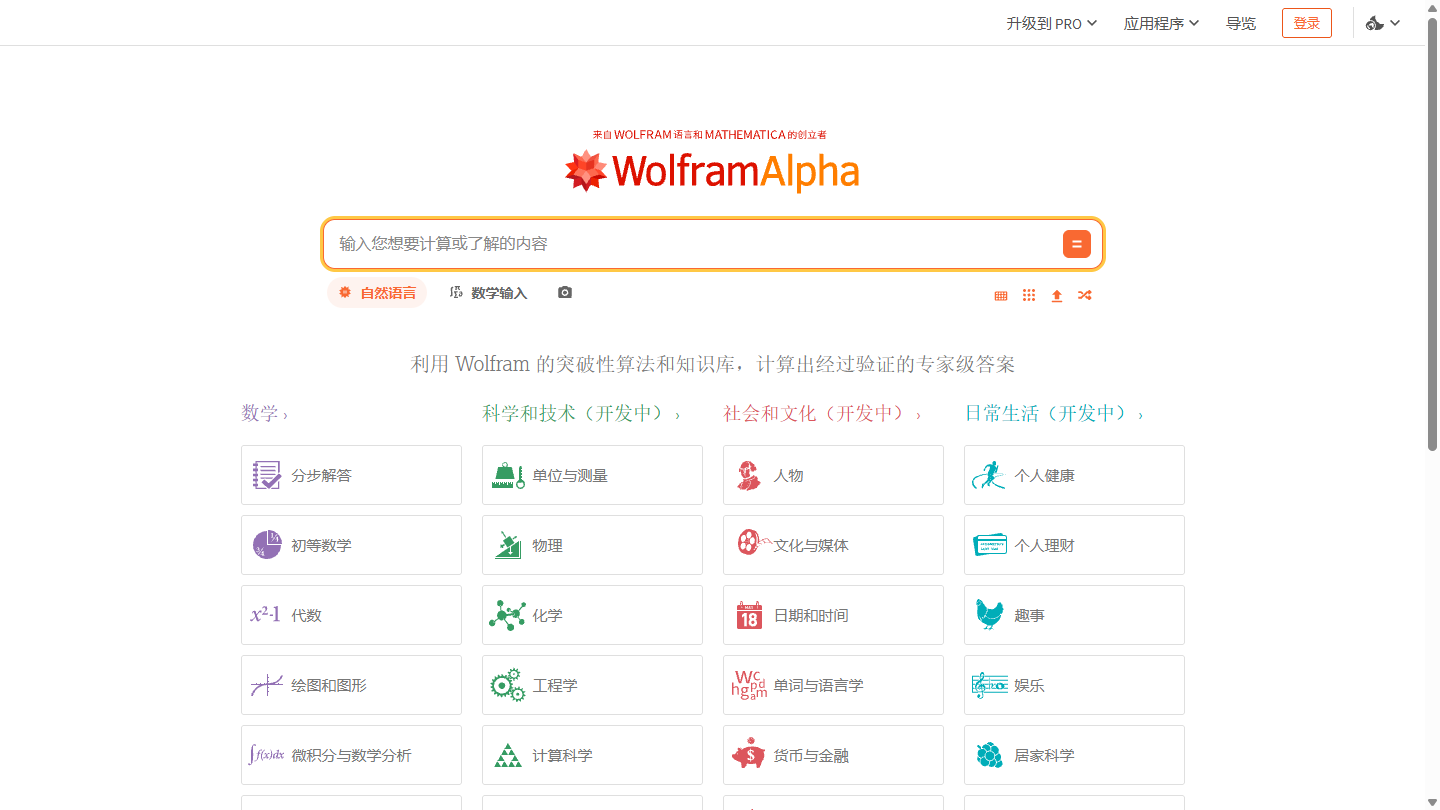Click the random shuffle icon

coord(1085,296)
